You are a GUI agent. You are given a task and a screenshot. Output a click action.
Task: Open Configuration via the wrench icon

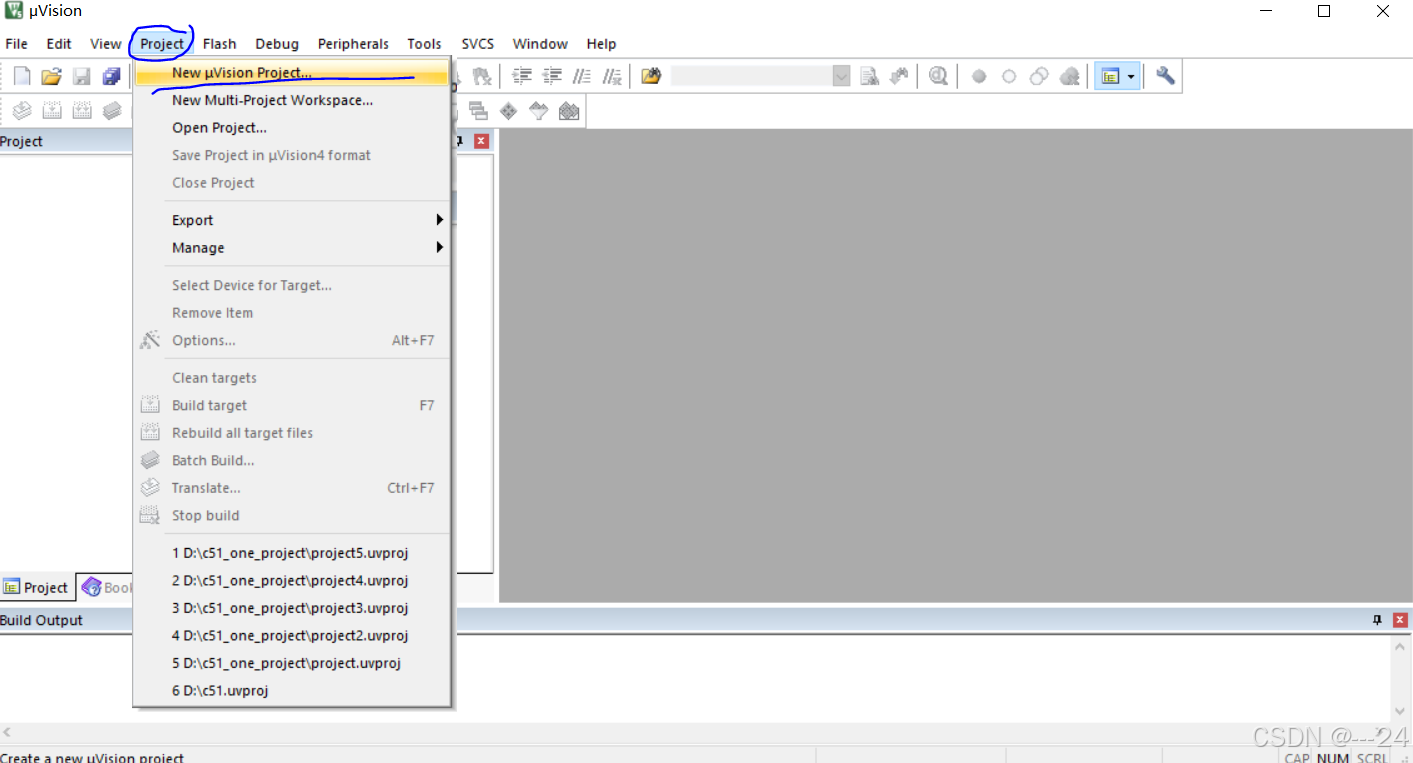pos(1165,76)
